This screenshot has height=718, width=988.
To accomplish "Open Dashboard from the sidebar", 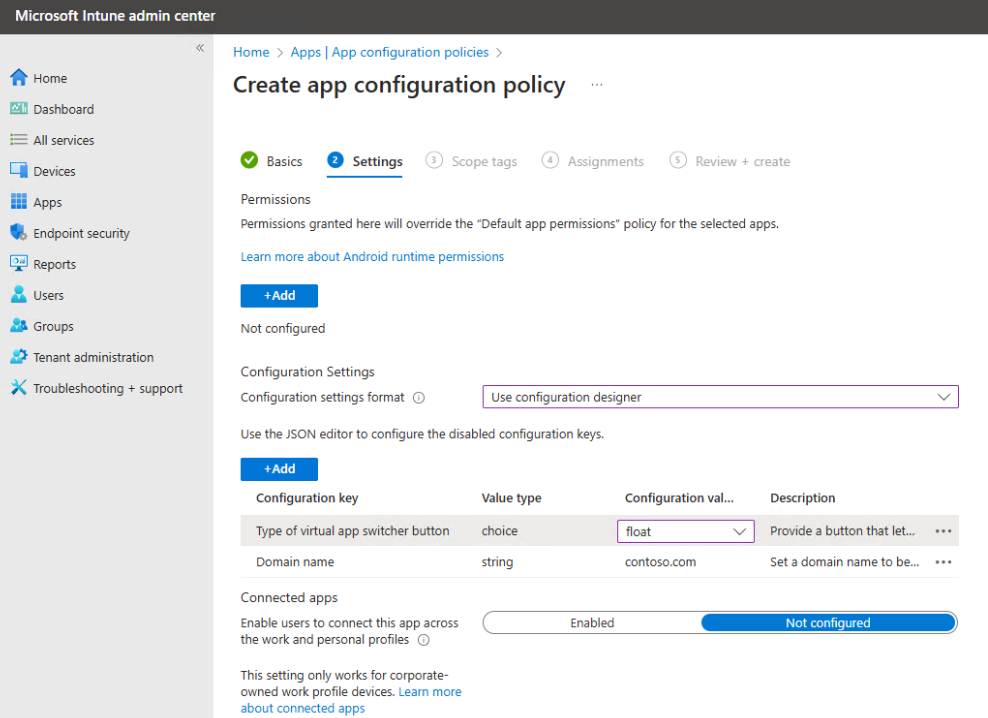I will [64, 109].
